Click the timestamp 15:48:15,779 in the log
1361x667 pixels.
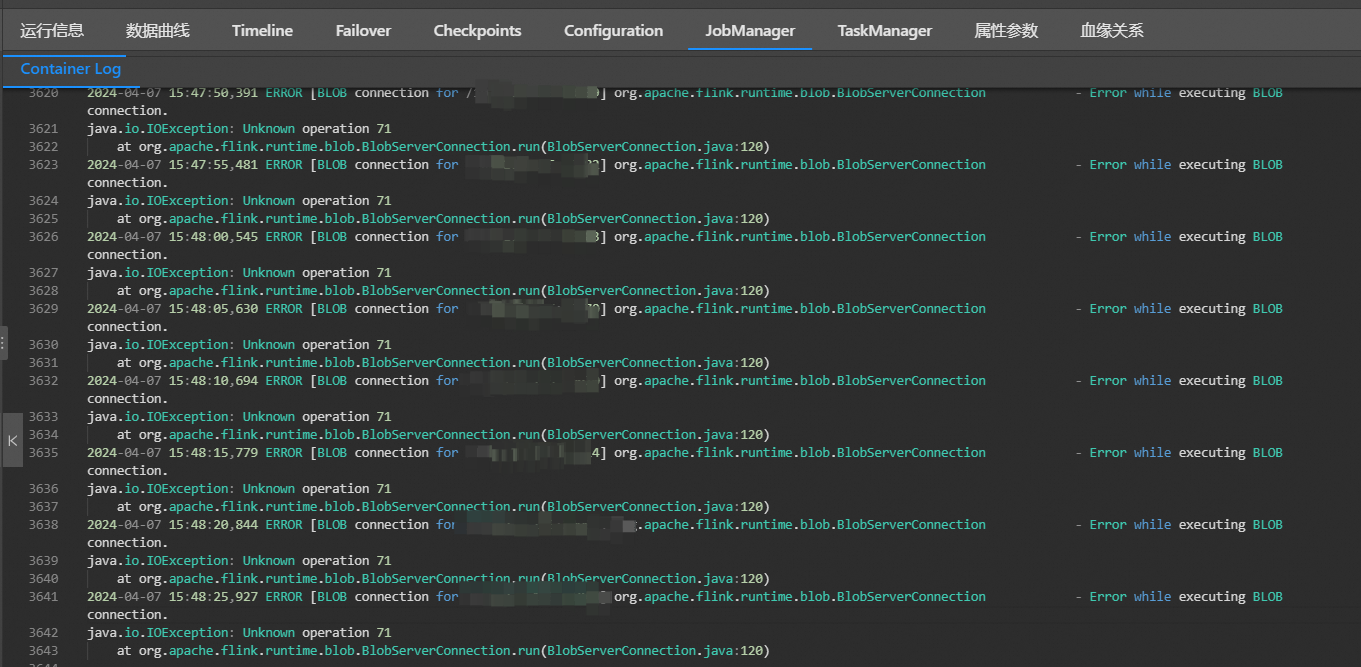click(213, 452)
